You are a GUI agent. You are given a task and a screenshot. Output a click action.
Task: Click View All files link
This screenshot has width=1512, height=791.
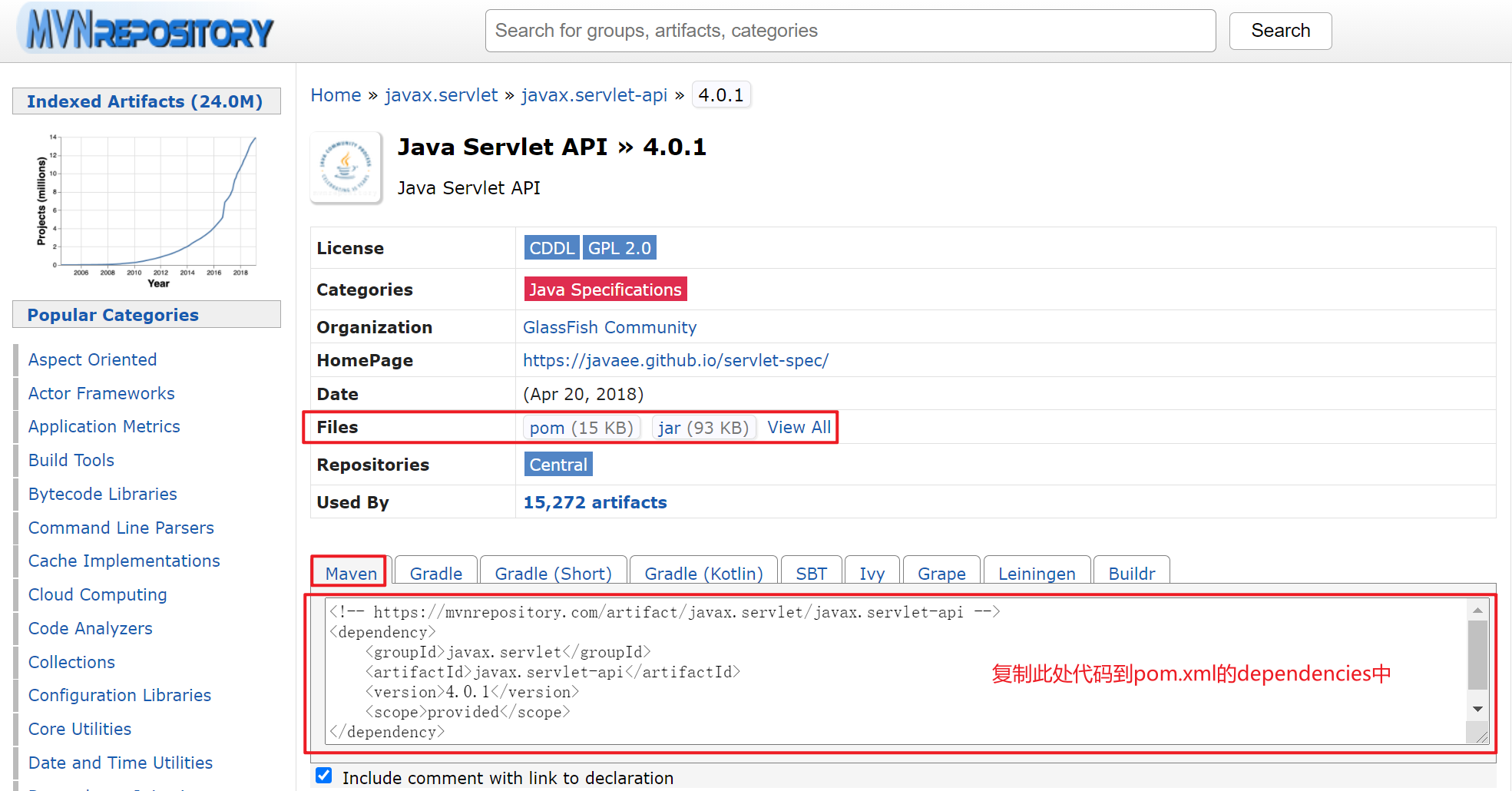tap(799, 428)
